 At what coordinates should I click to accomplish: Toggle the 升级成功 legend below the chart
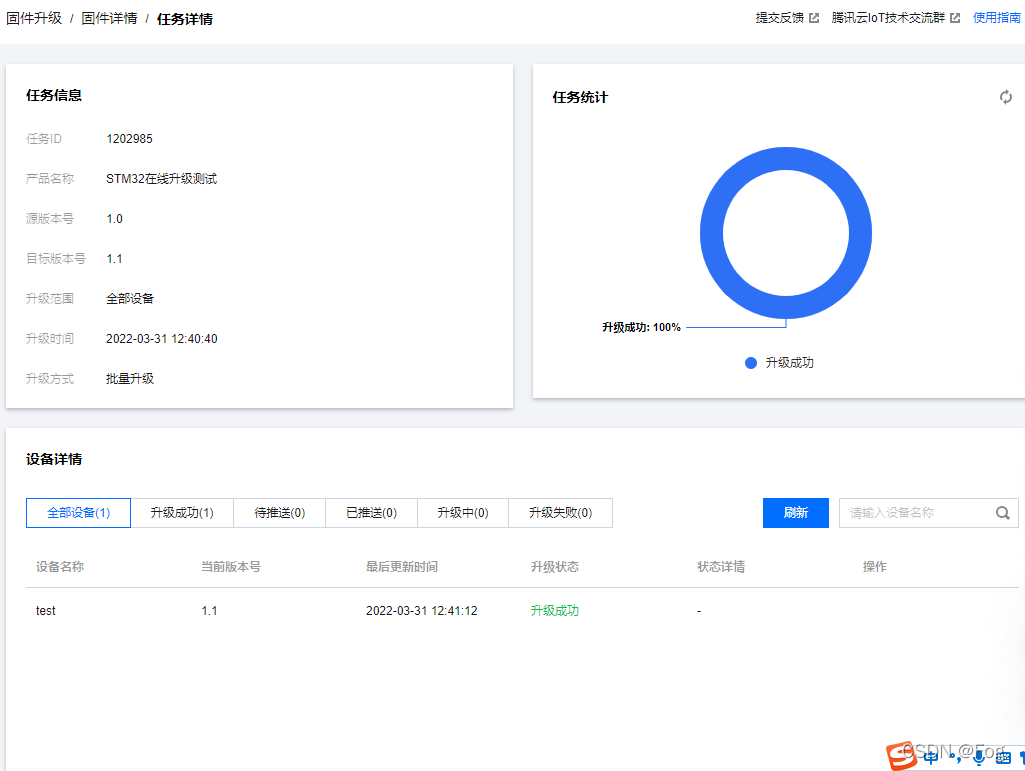(785, 362)
